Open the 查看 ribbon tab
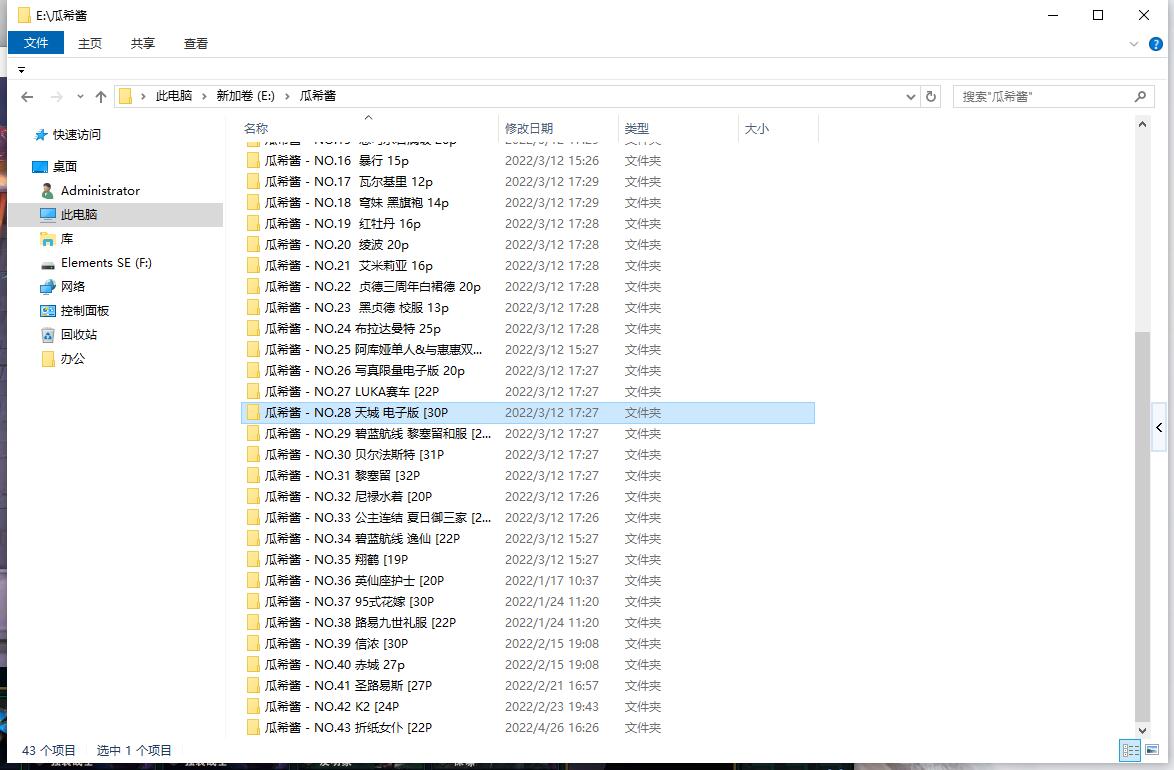 click(x=196, y=43)
